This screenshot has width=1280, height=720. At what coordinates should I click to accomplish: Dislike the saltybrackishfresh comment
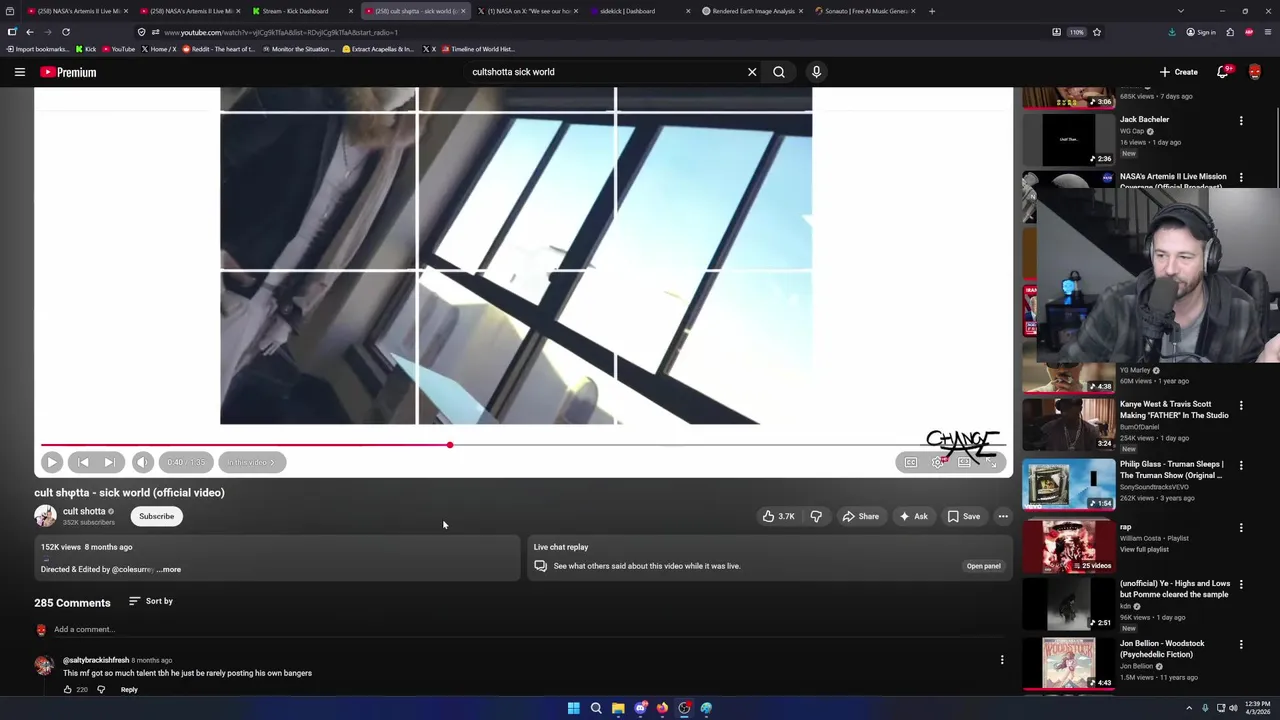[100, 689]
